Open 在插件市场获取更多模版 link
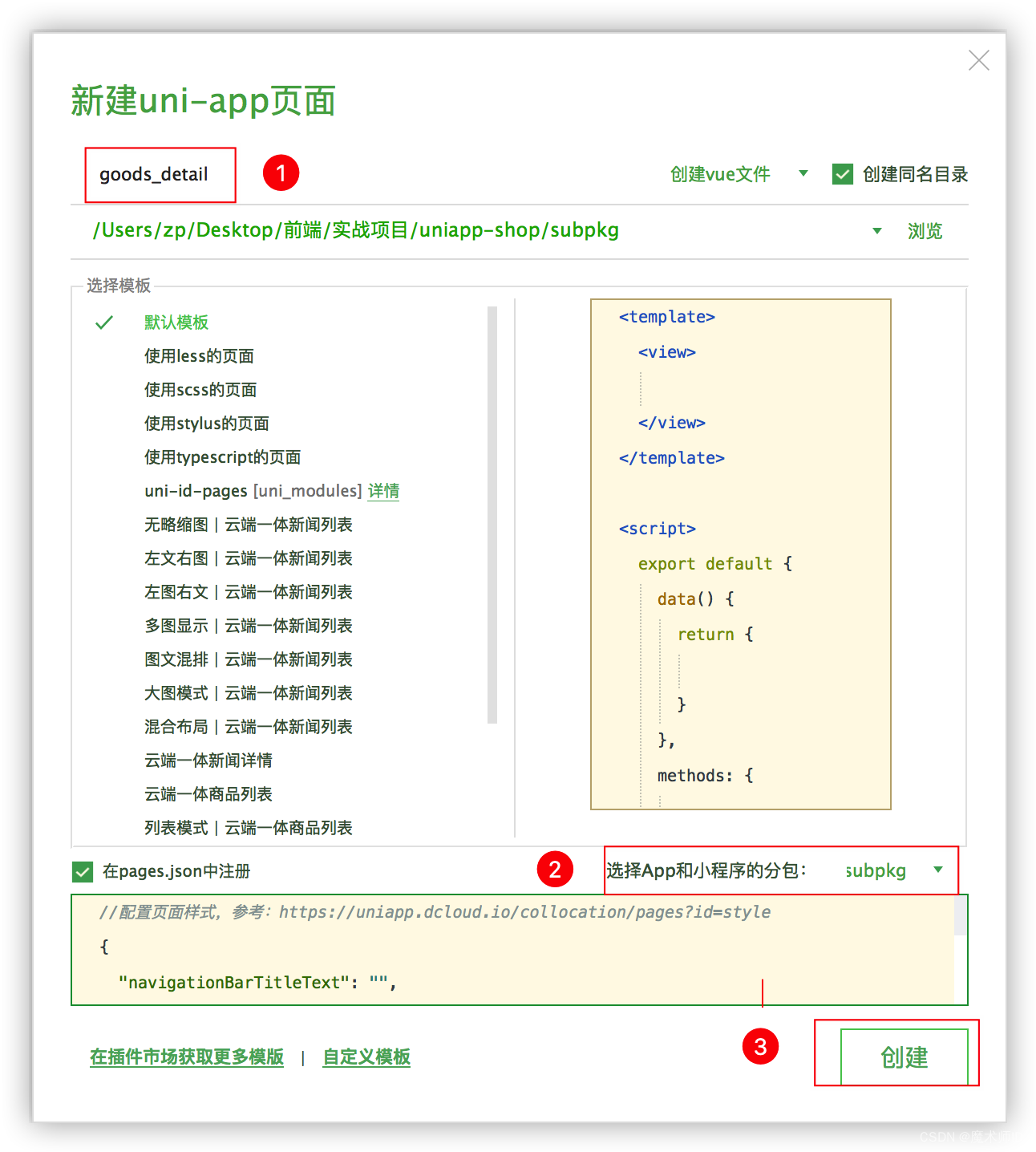The width and height of the screenshot is (1036, 1152). click(187, 1057)
